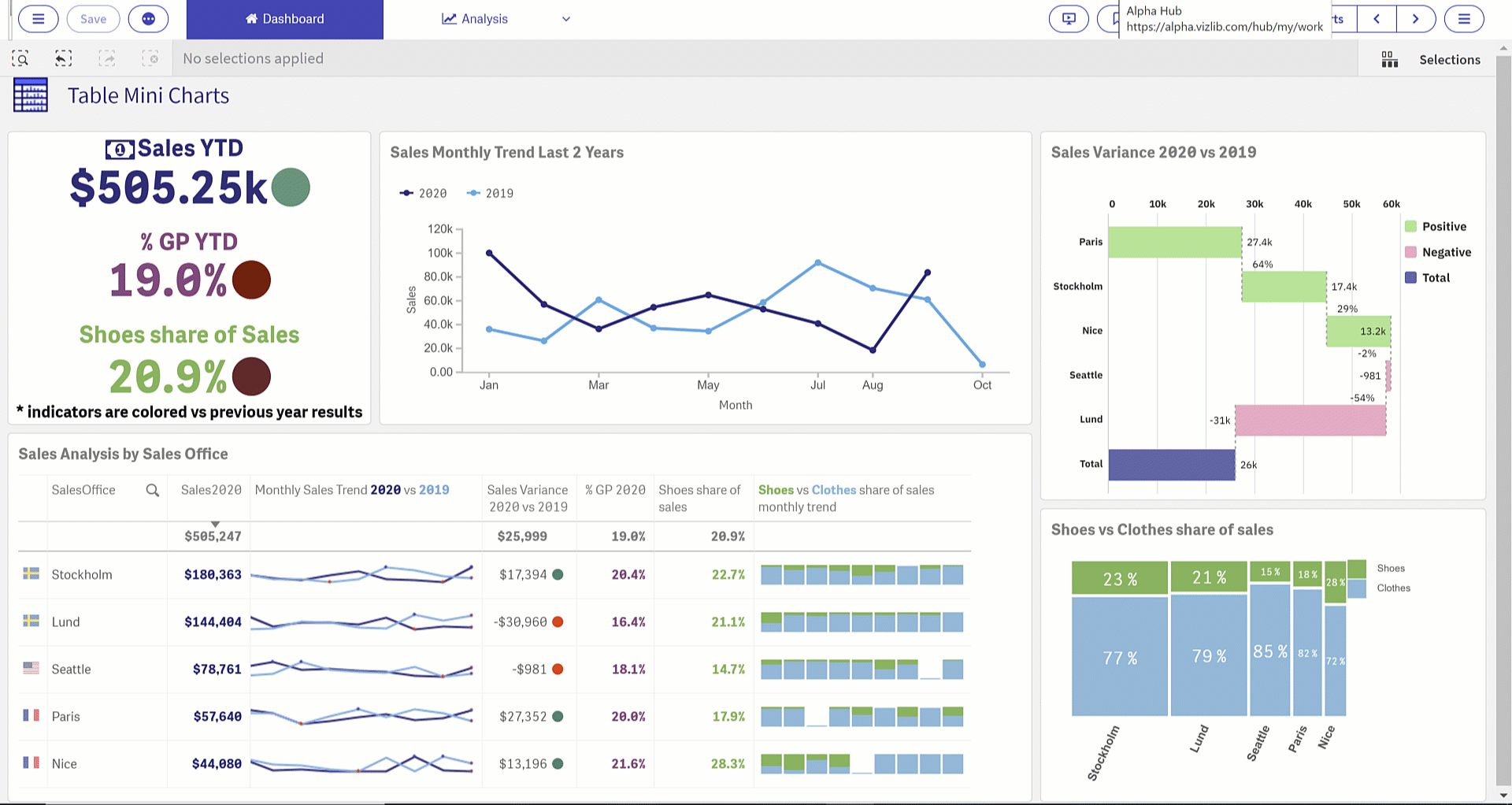This screenshot has height=805, width=1512.
Task: Click the France flag beside Nice
Action: click(31, 762)
